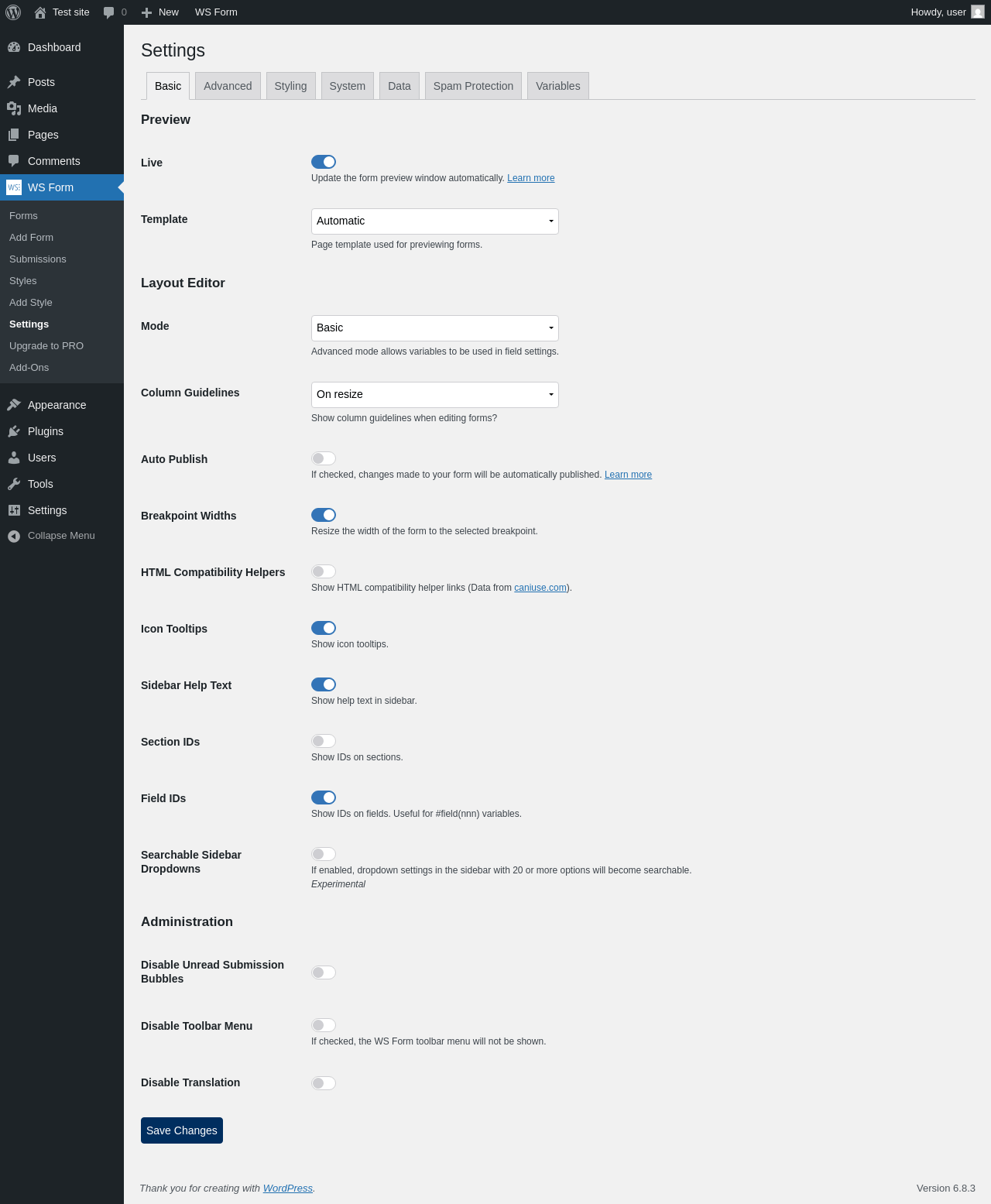The width and height of the screenshot is (991, 1204).
Task: Click the WordPress logo icon
Action: (13, 12)
